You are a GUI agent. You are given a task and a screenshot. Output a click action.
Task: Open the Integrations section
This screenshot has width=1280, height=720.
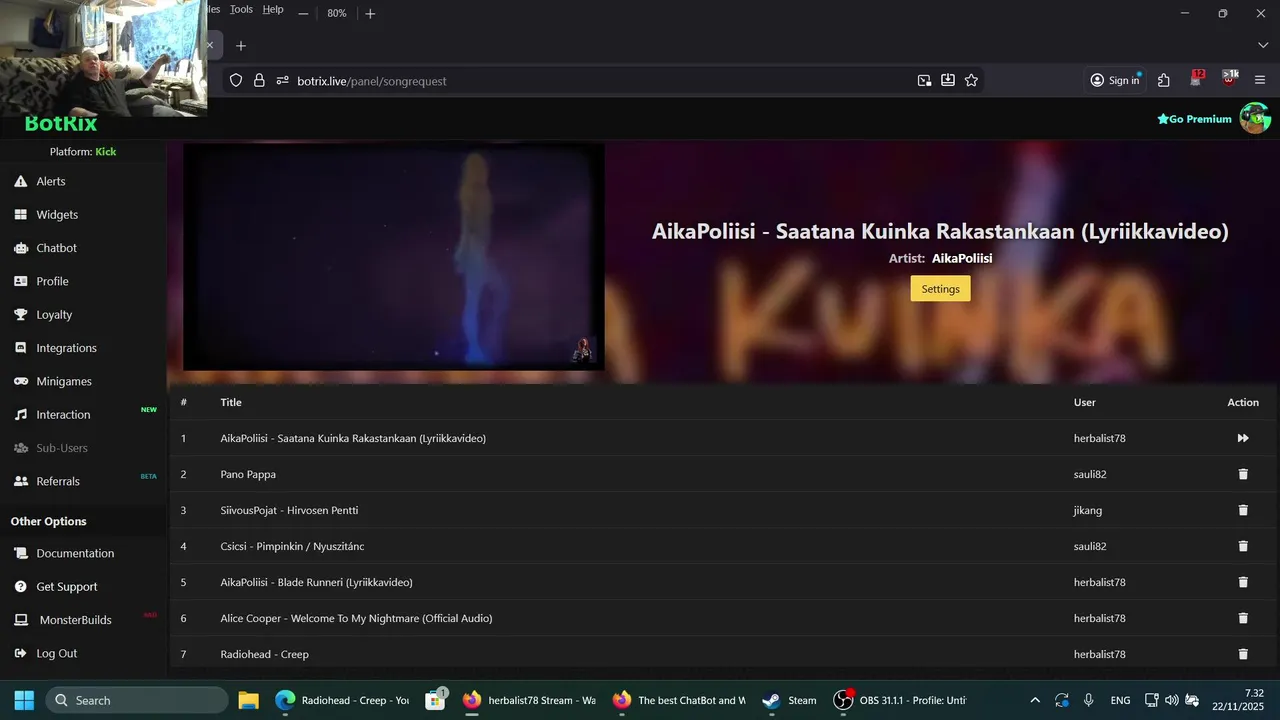tap(66, 348)
